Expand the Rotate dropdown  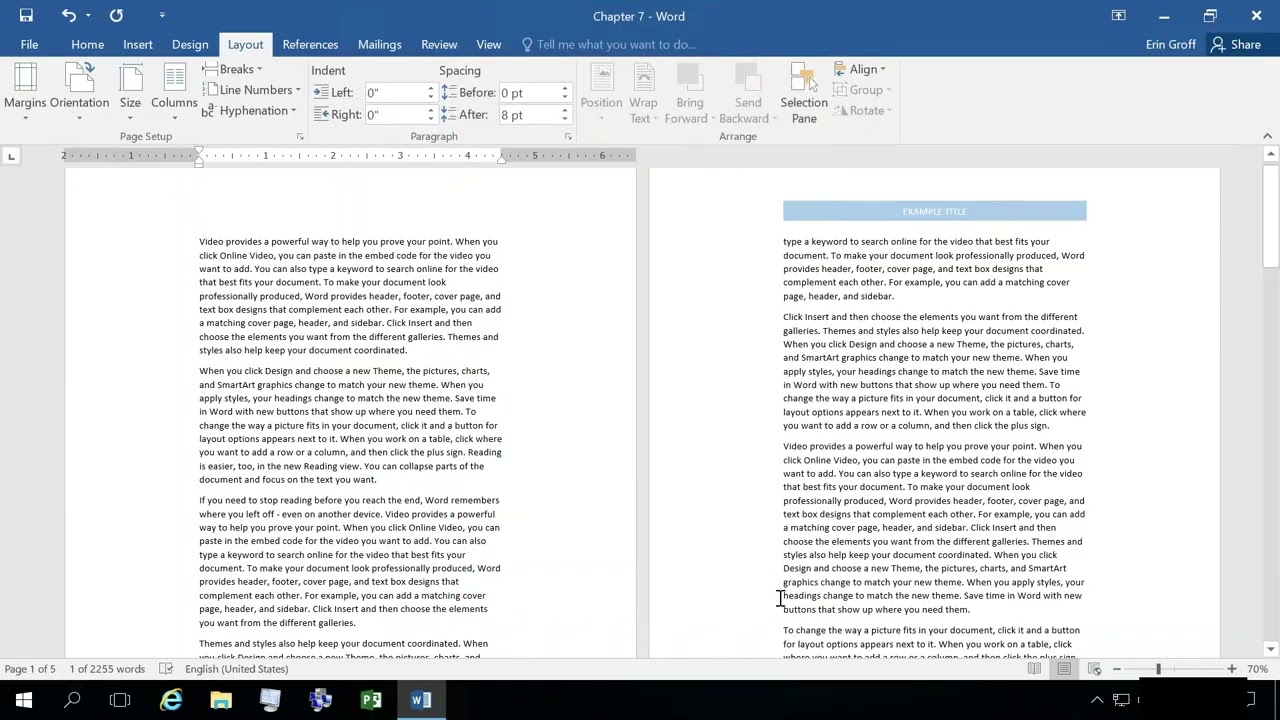(862, 111)
